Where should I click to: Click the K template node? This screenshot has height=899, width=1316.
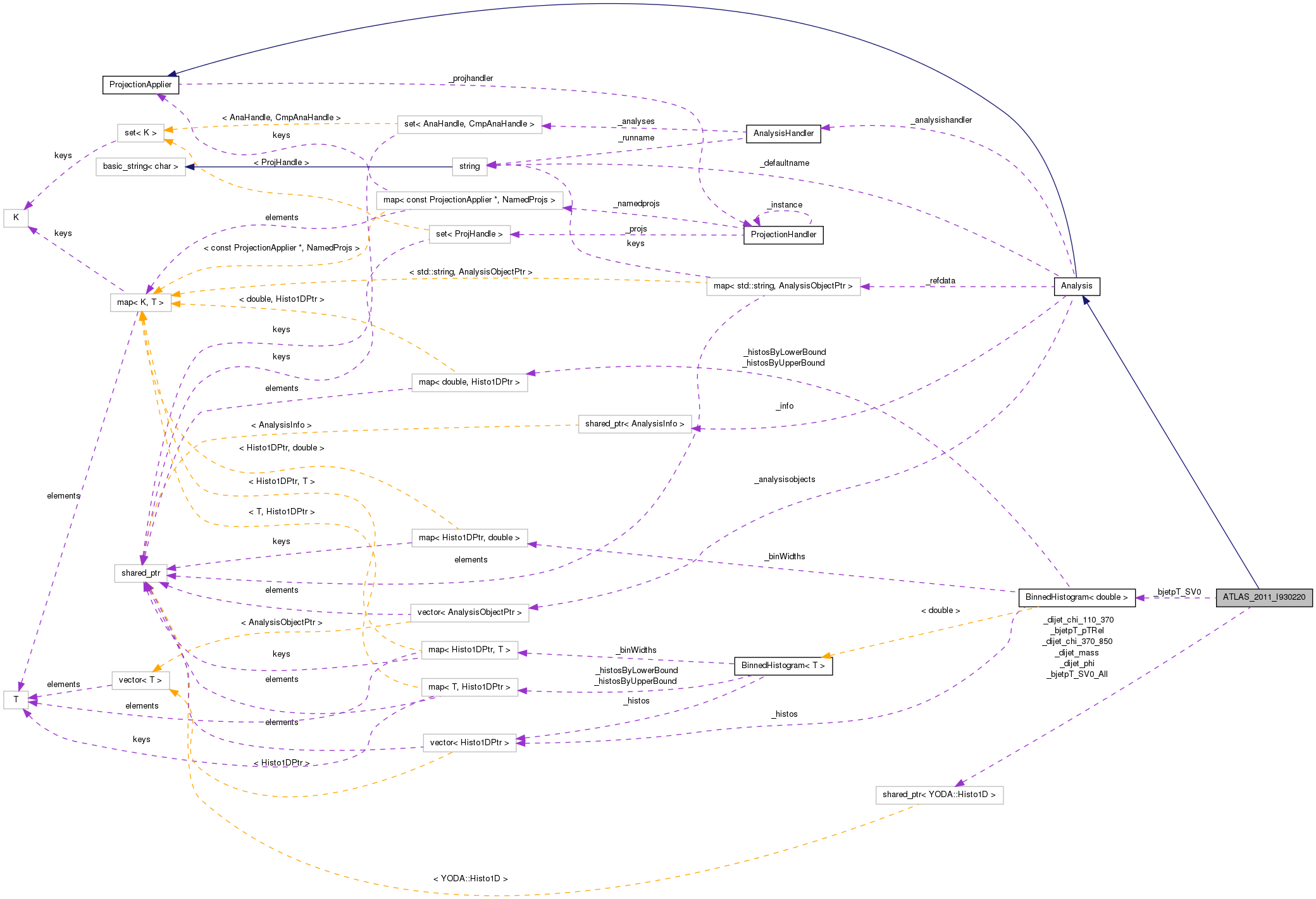pyautogui.click(x=16, y=218)
